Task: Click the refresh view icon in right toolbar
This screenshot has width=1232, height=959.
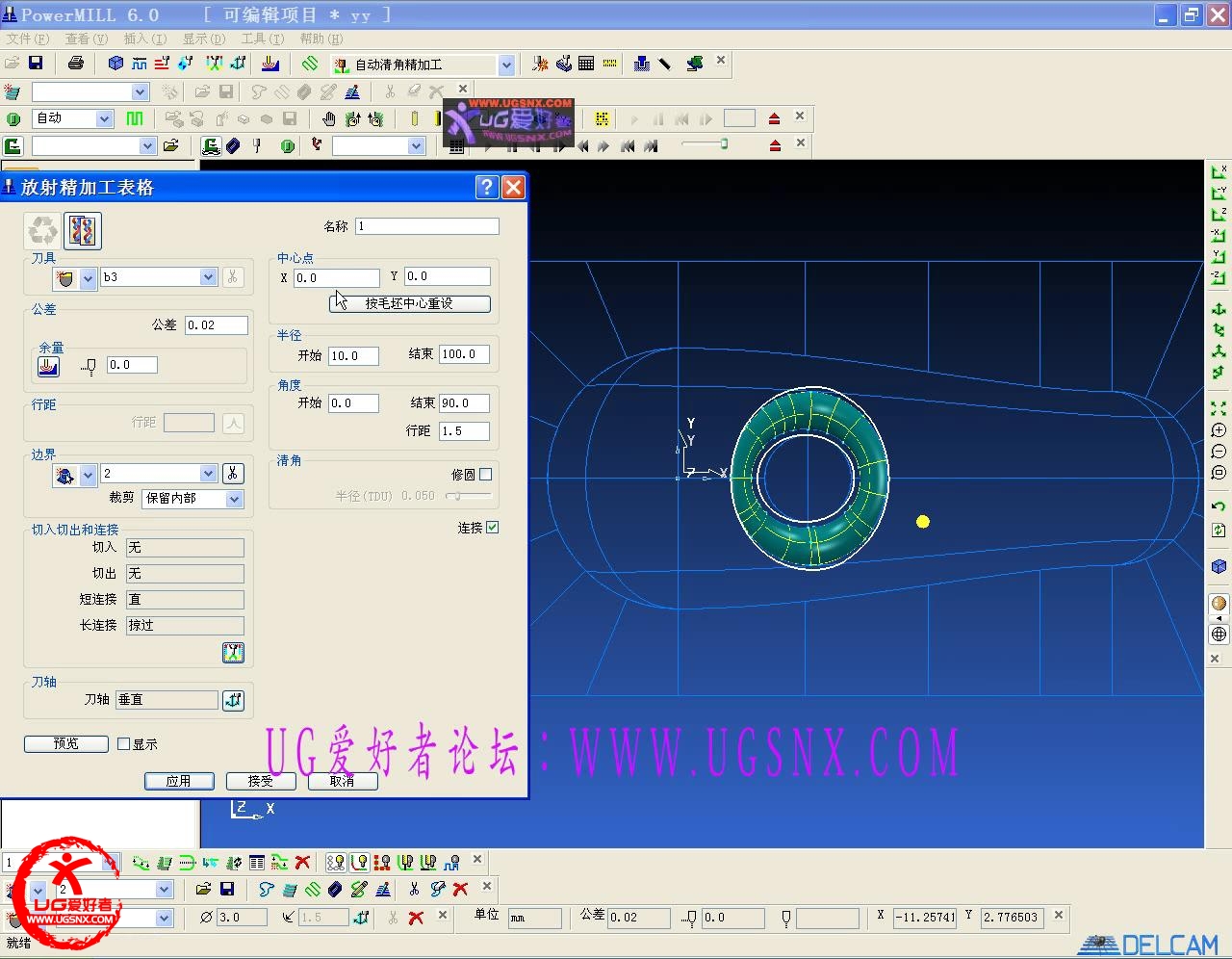Action: 1219,530
